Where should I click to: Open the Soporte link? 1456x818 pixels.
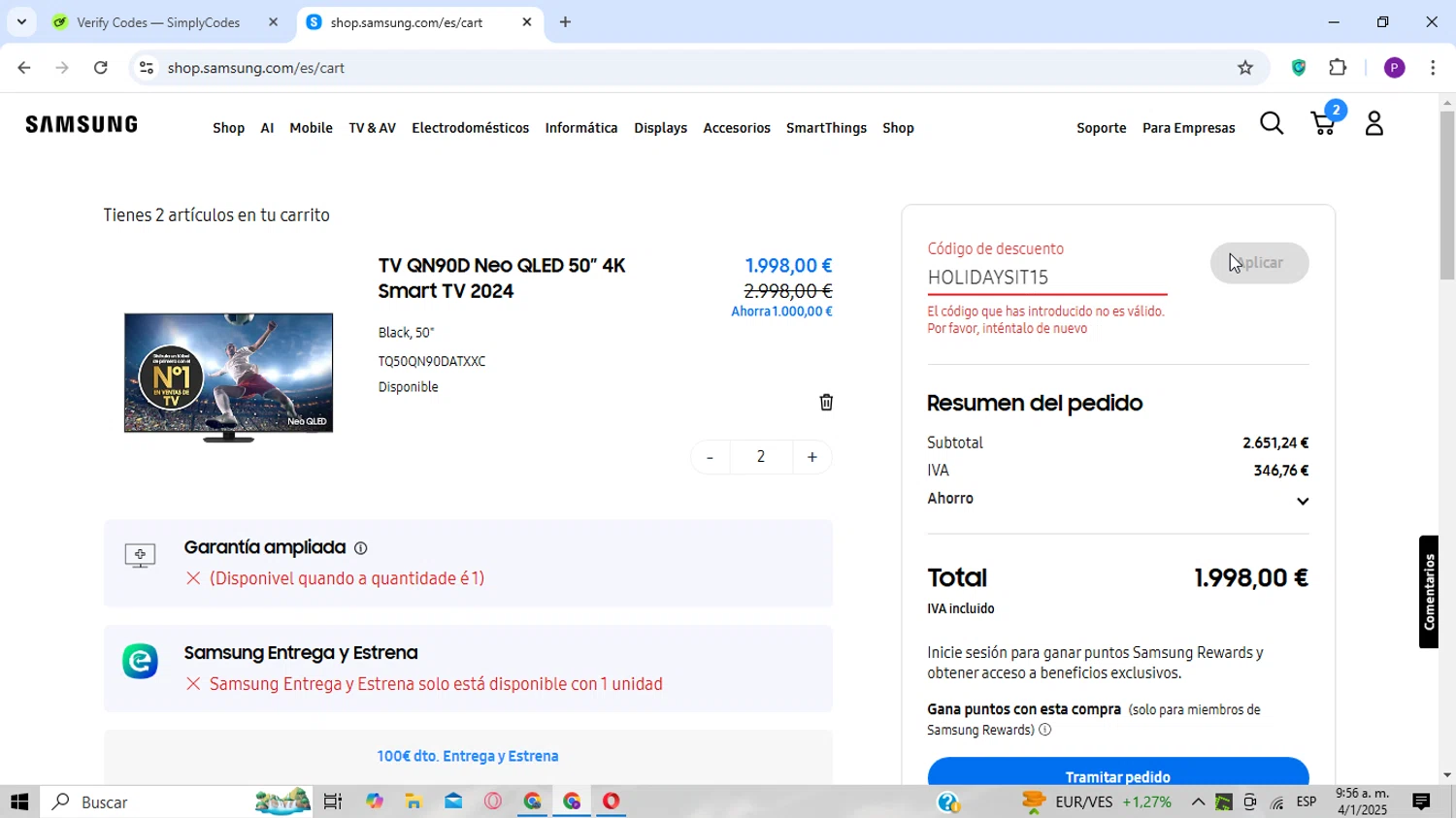1102,128
